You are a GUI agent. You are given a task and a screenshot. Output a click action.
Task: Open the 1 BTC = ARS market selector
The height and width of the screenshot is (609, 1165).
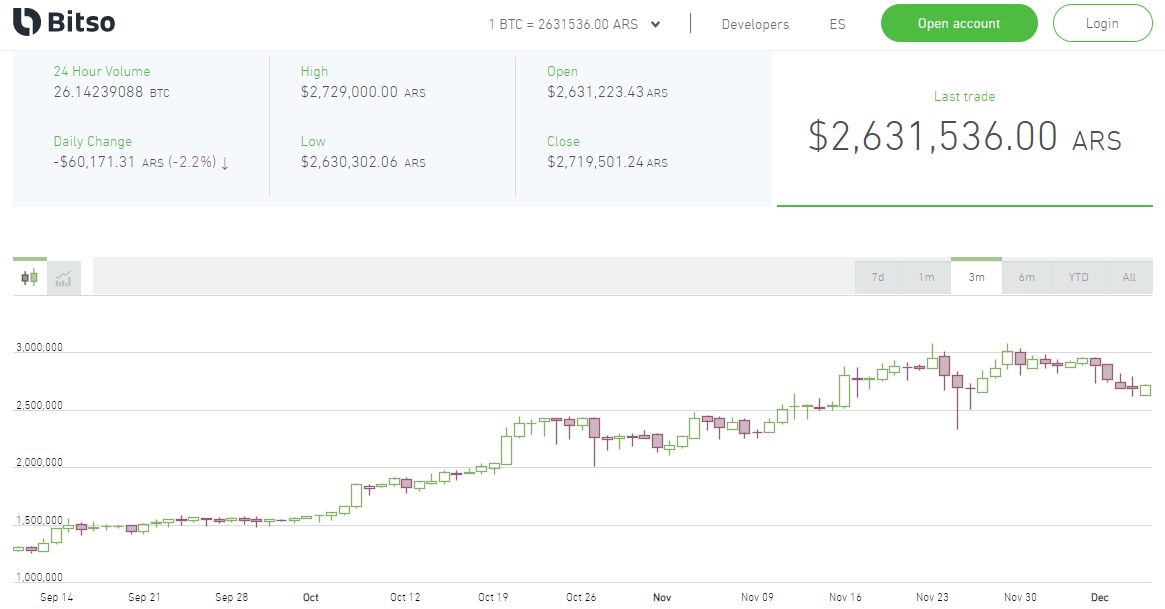click(563, 24)
